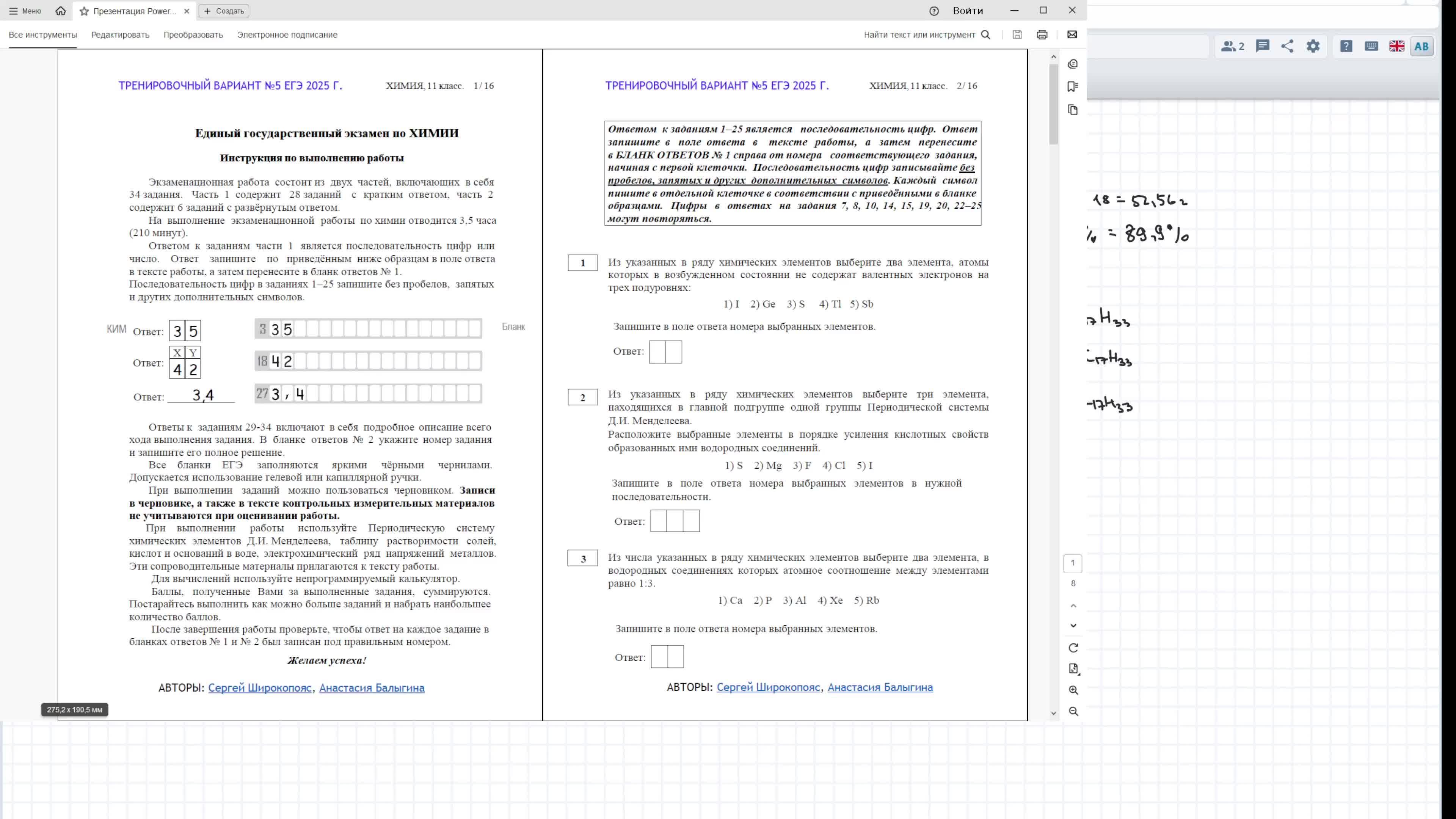Open the Редактировать tab
1456x819 pixels.
120,35
